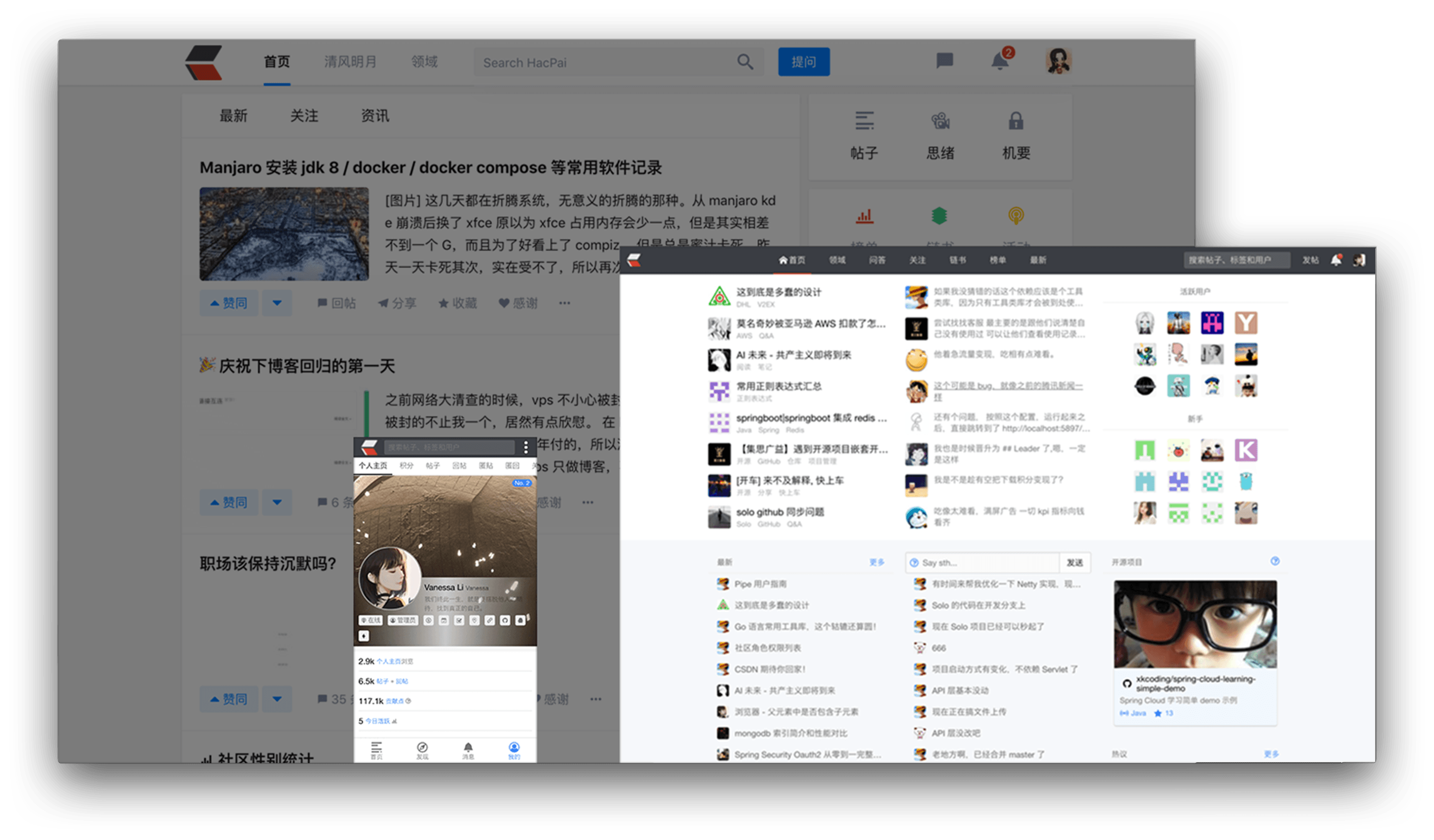Expand down-arrow beside 庆祝下博客 post's 赞同
Image resolution: width=1434 pixels, height=840 pixels.
click(x=277, y=502)
